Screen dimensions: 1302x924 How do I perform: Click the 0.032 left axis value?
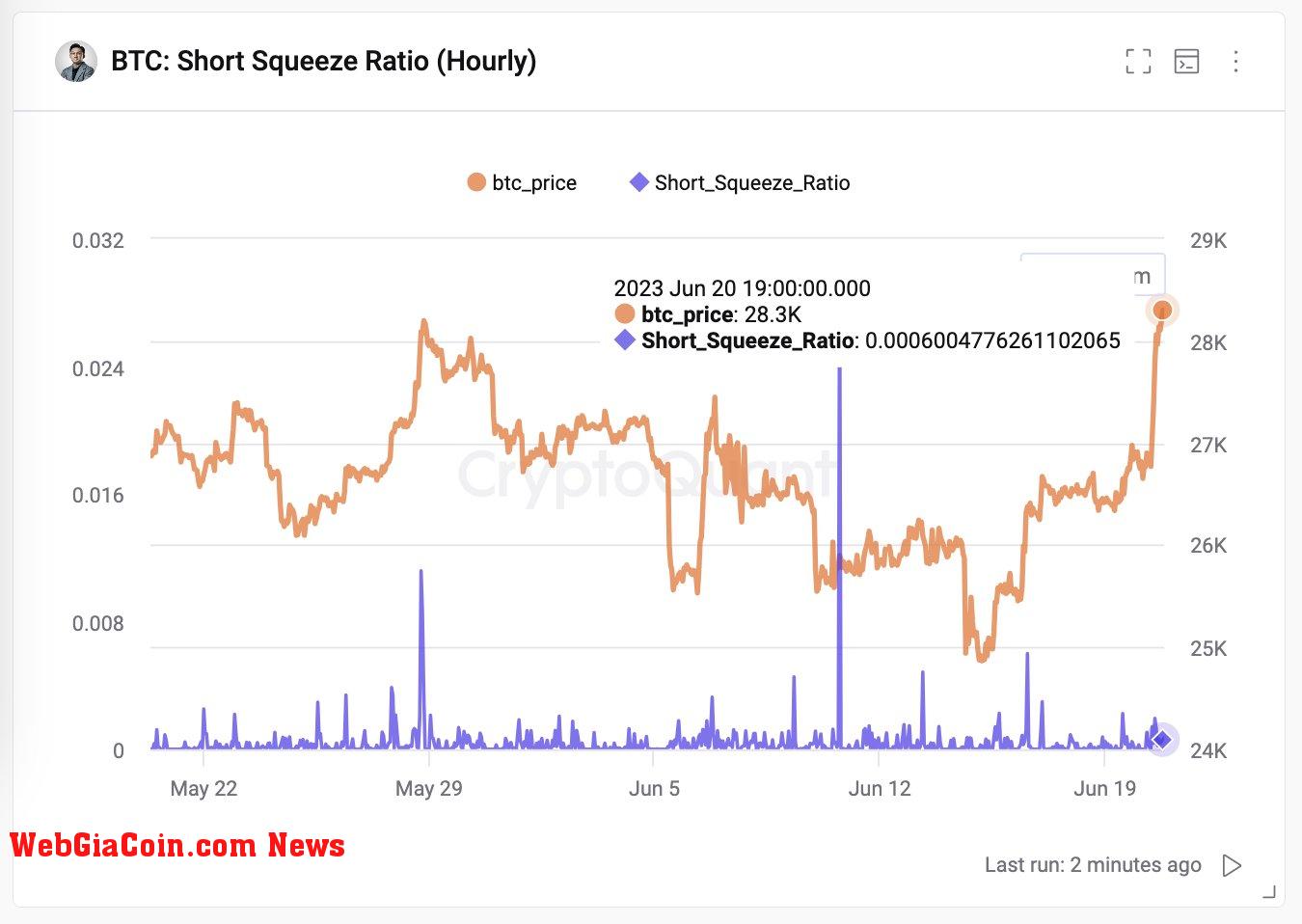(98, 240)
